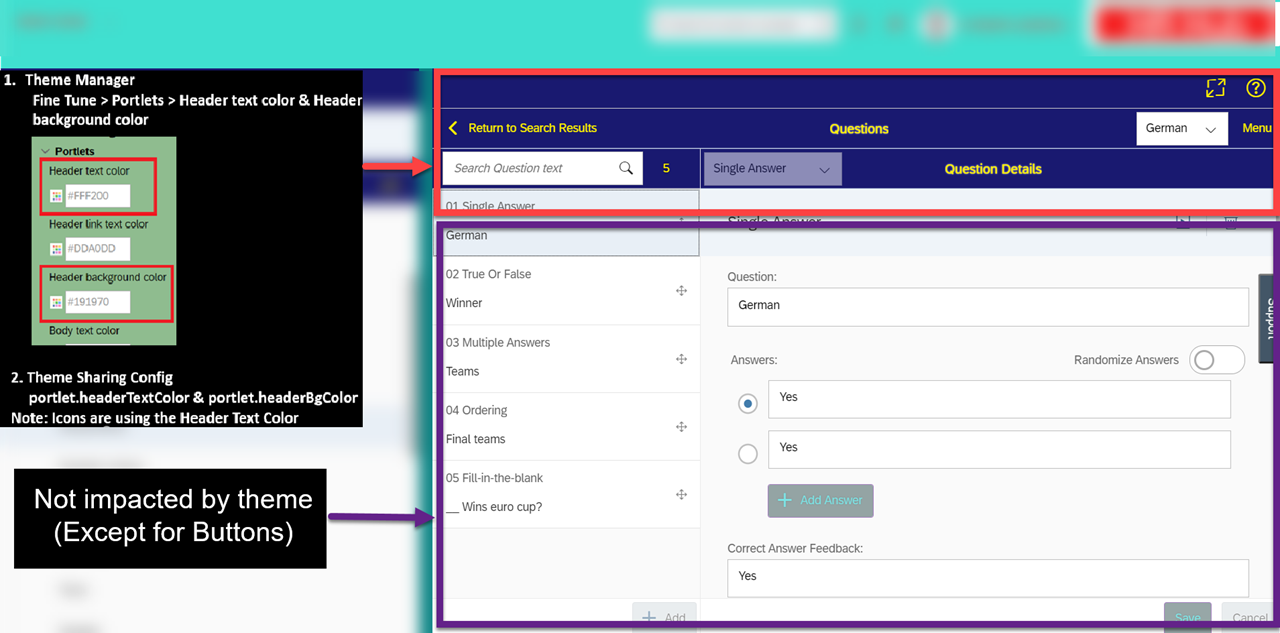
Task: Click the question count 5 beside search
Action: [667, 168]
